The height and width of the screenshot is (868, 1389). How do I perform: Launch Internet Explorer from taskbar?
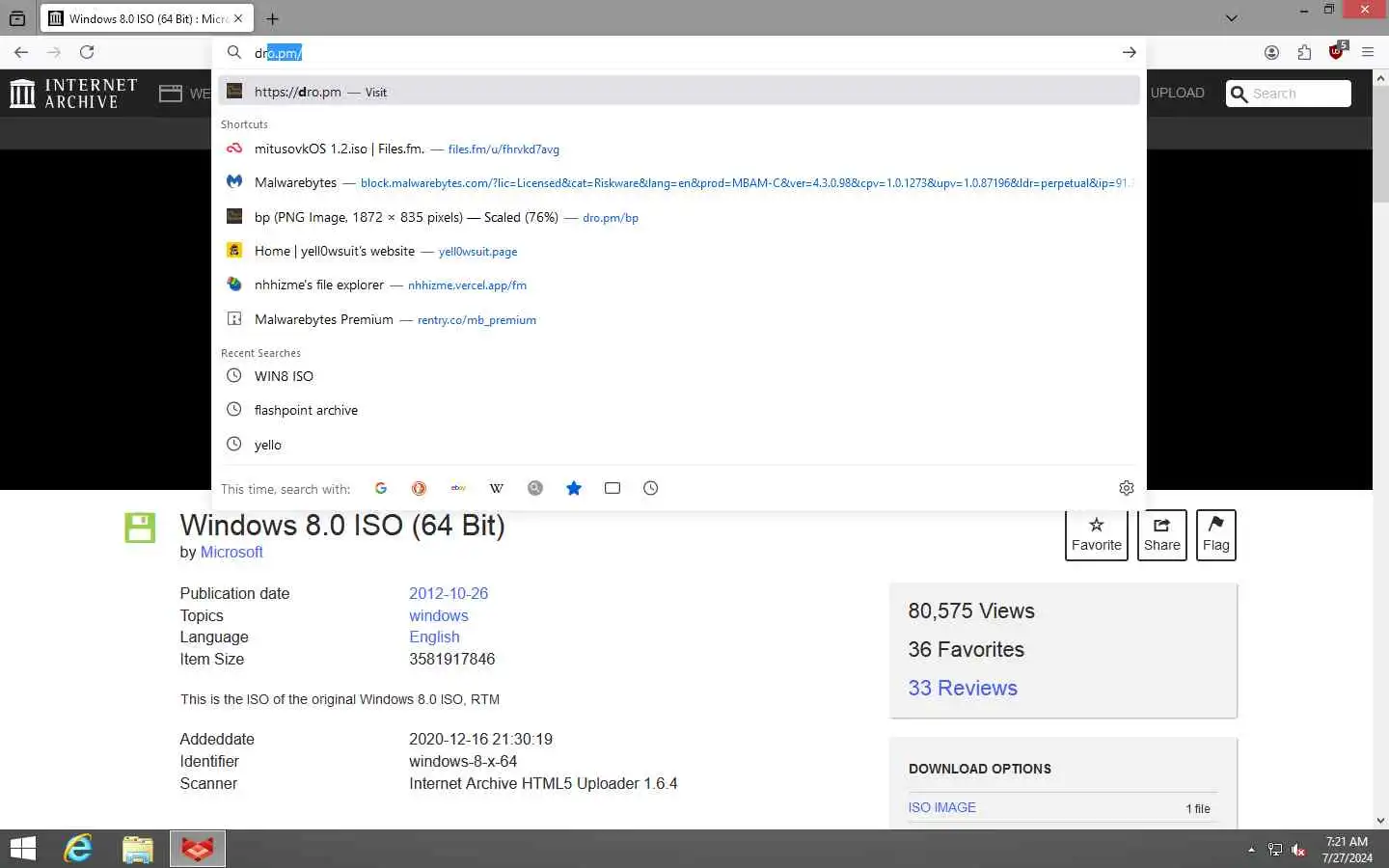78,849
